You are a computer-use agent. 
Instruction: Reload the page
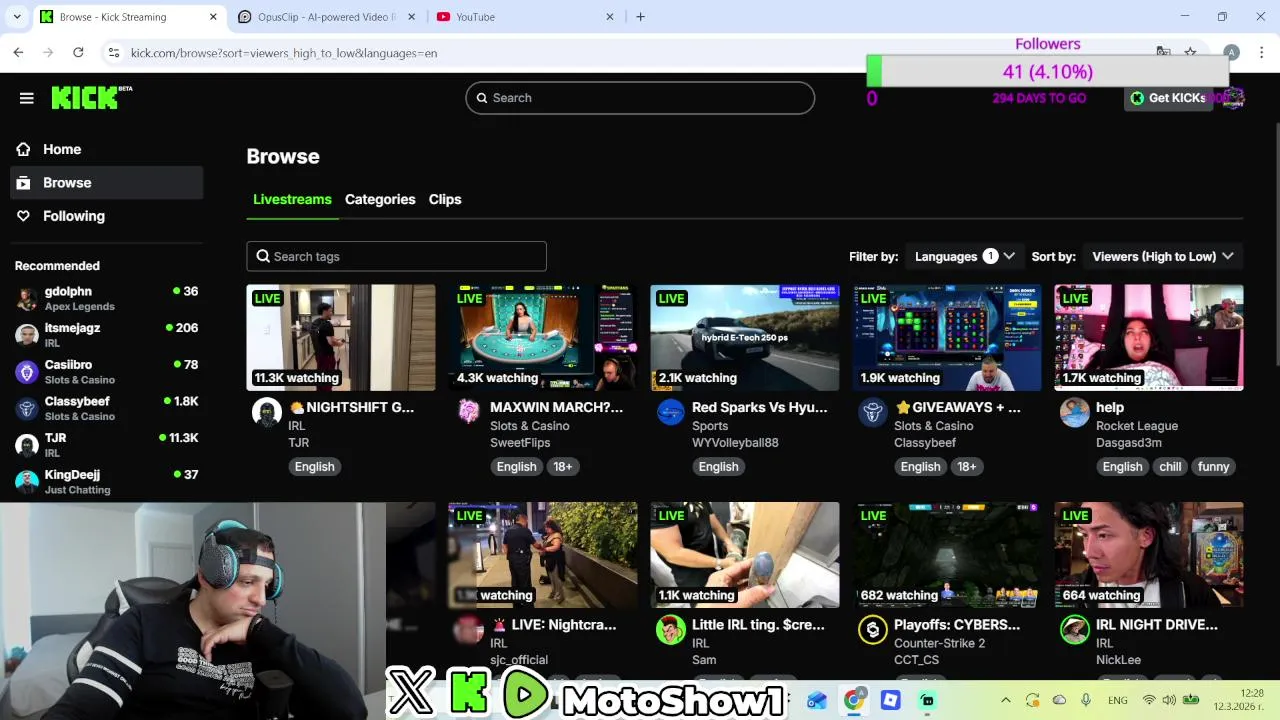[78, 53]
